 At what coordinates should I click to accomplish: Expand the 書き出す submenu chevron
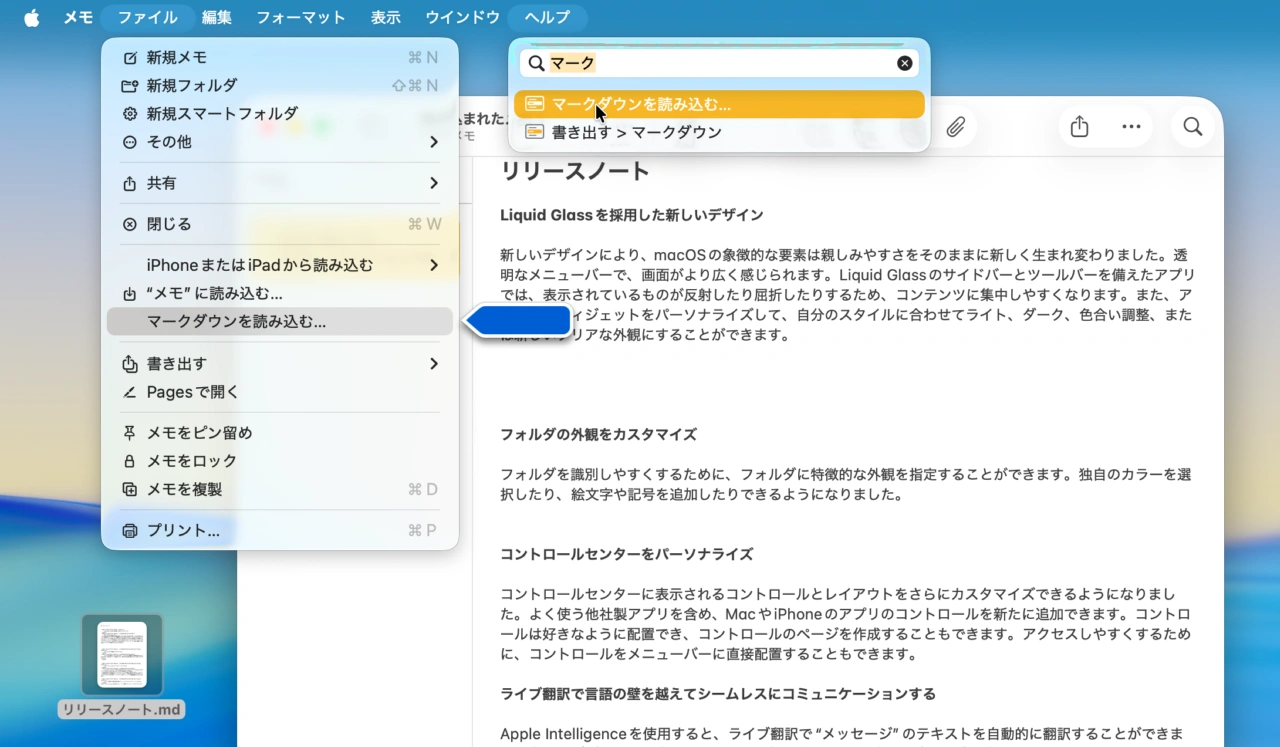434,363
